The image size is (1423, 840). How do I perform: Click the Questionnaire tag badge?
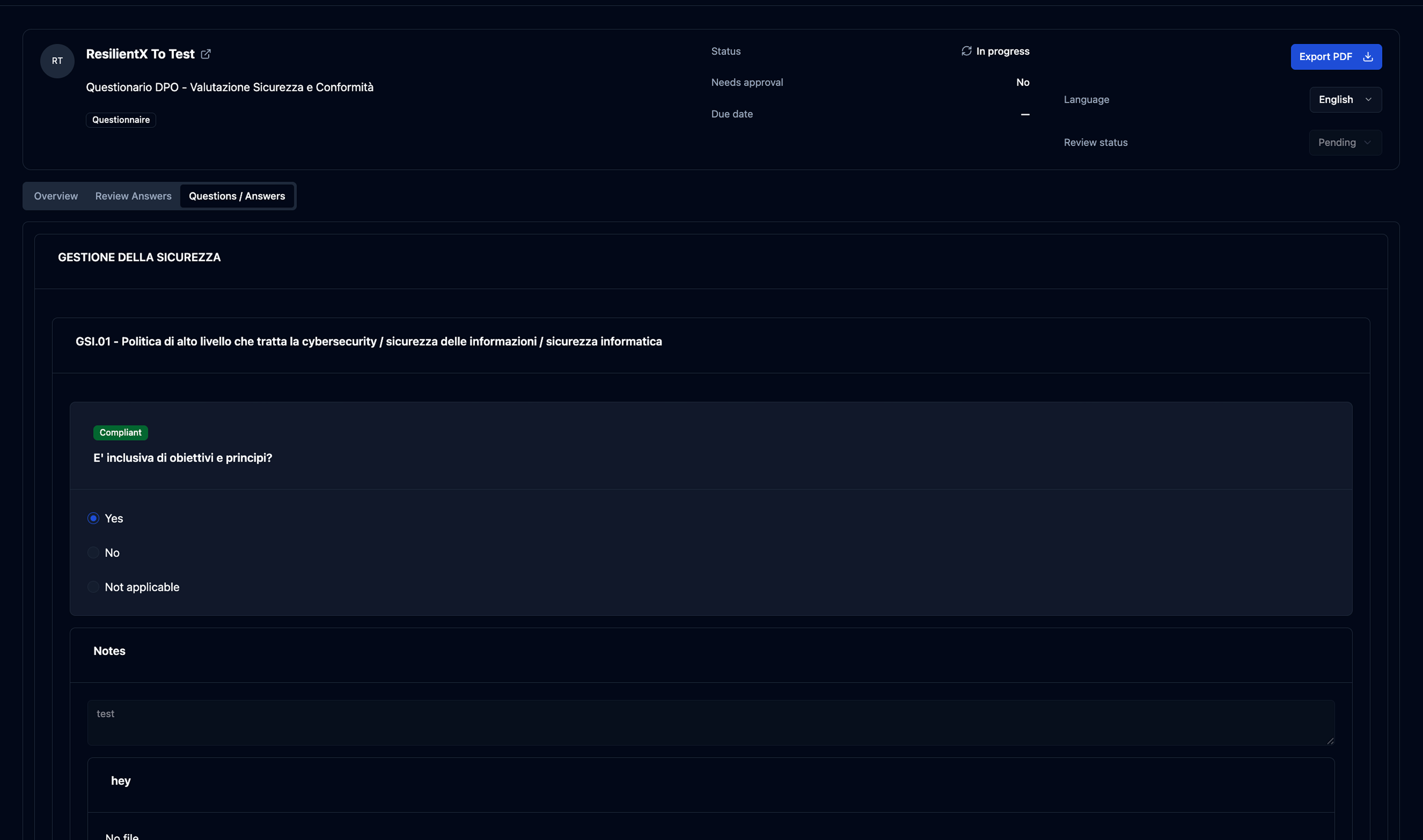tap(121, 120)
